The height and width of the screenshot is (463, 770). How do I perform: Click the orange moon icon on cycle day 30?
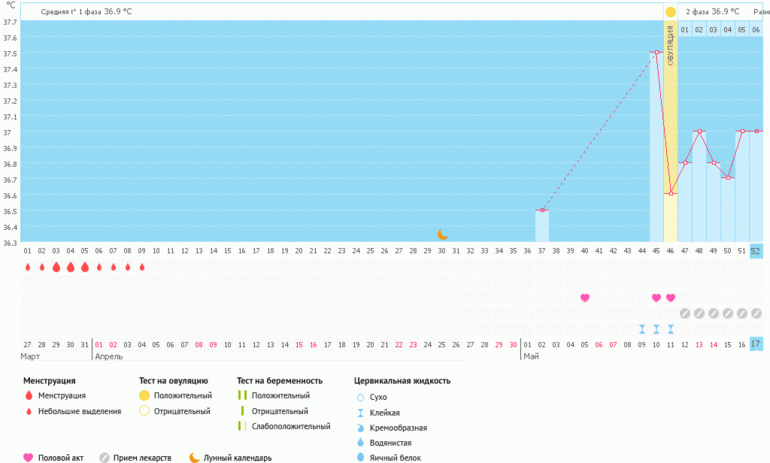coord(443,234)
